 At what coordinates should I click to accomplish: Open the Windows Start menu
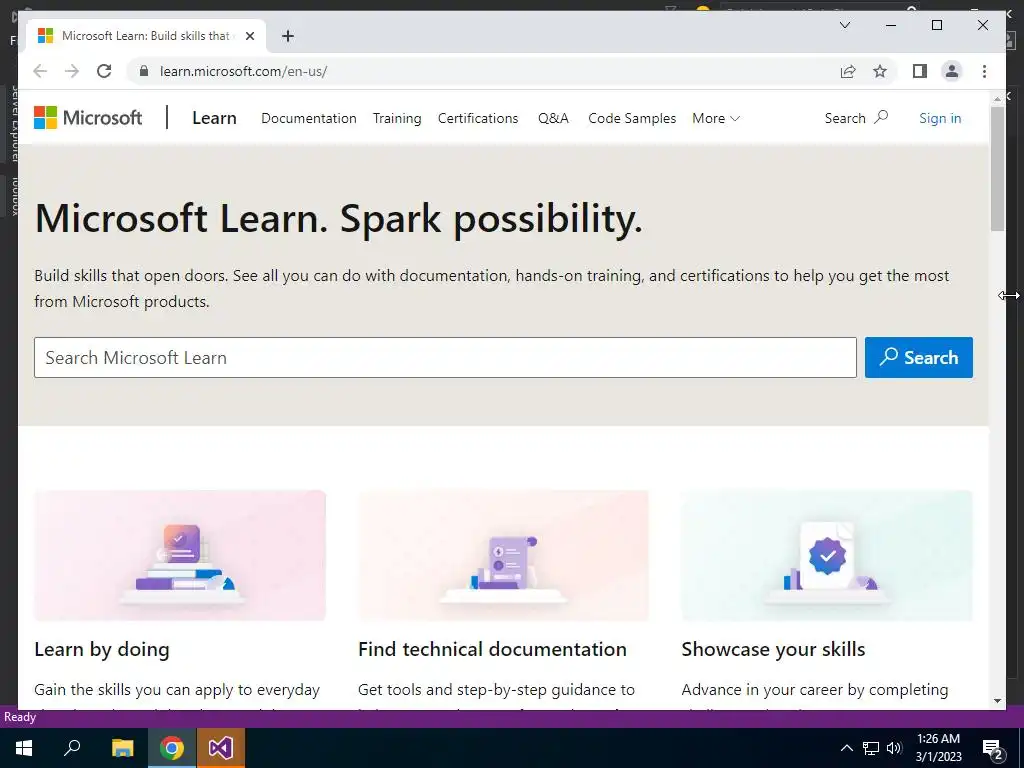tap(24, 748)
